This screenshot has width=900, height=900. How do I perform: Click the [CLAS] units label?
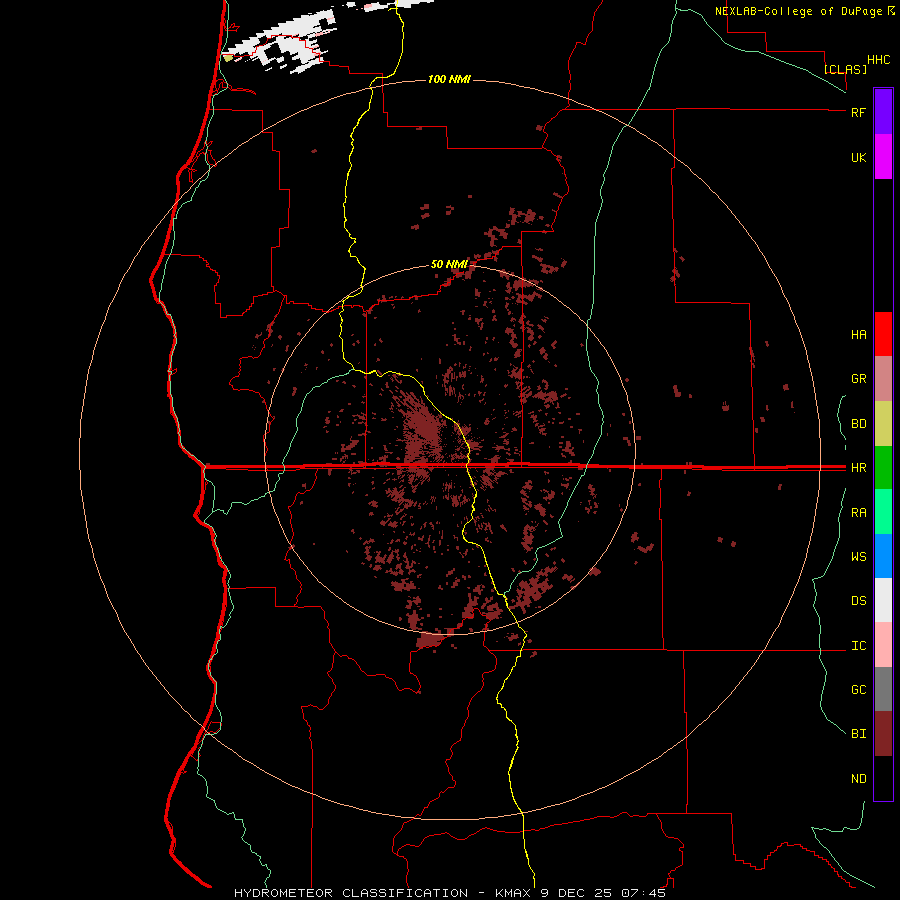point(845,69)
